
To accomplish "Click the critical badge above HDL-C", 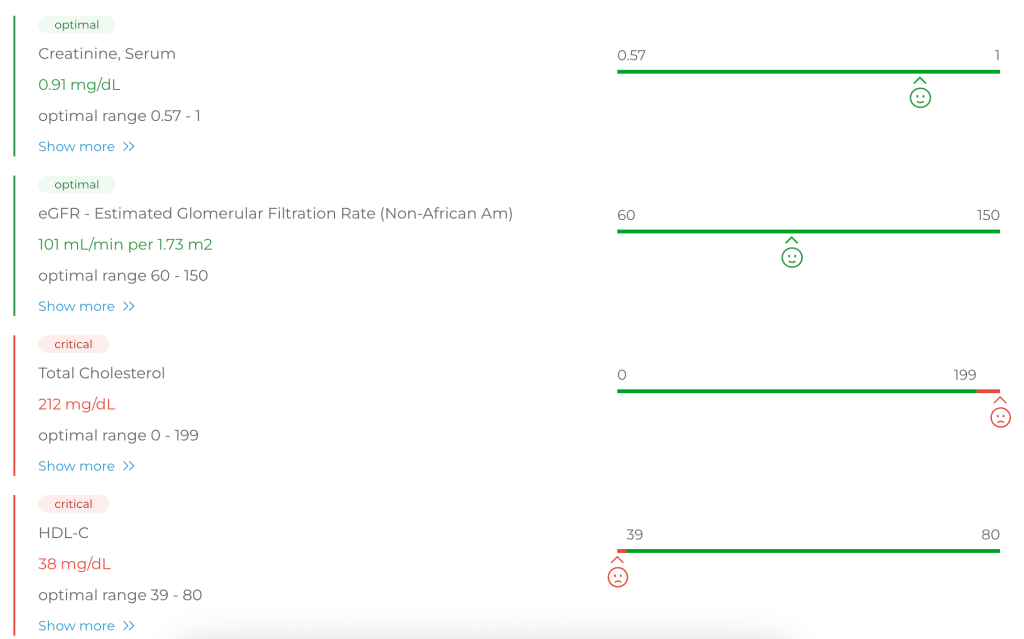I will click(73, 505).
